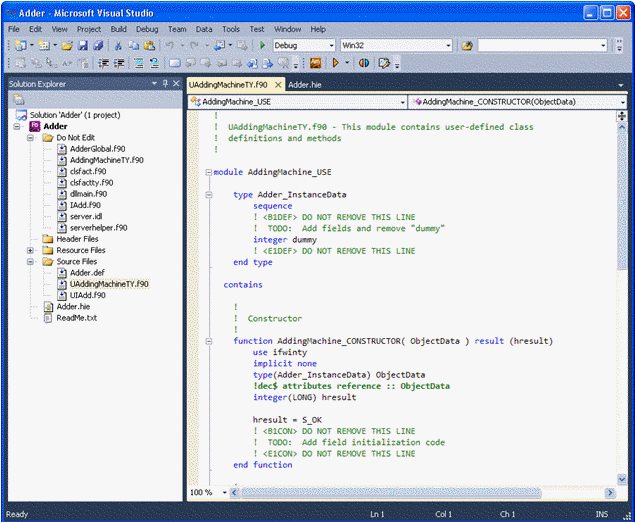Open the 100 % zoom dropdown
The width and height of the screenshot is (635, 522).
pos(224,492)
